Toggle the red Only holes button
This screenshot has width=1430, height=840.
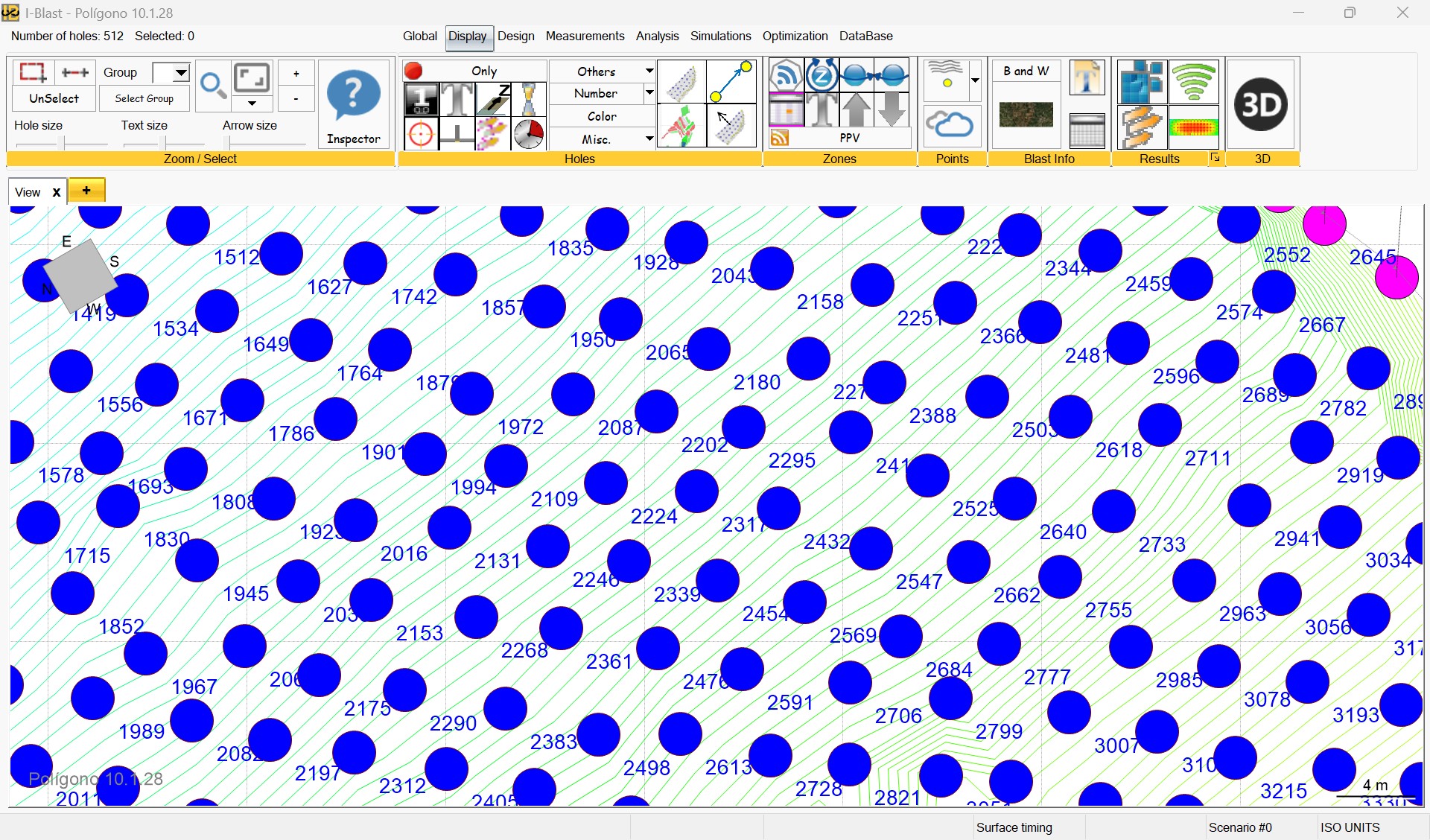(474, 71)
